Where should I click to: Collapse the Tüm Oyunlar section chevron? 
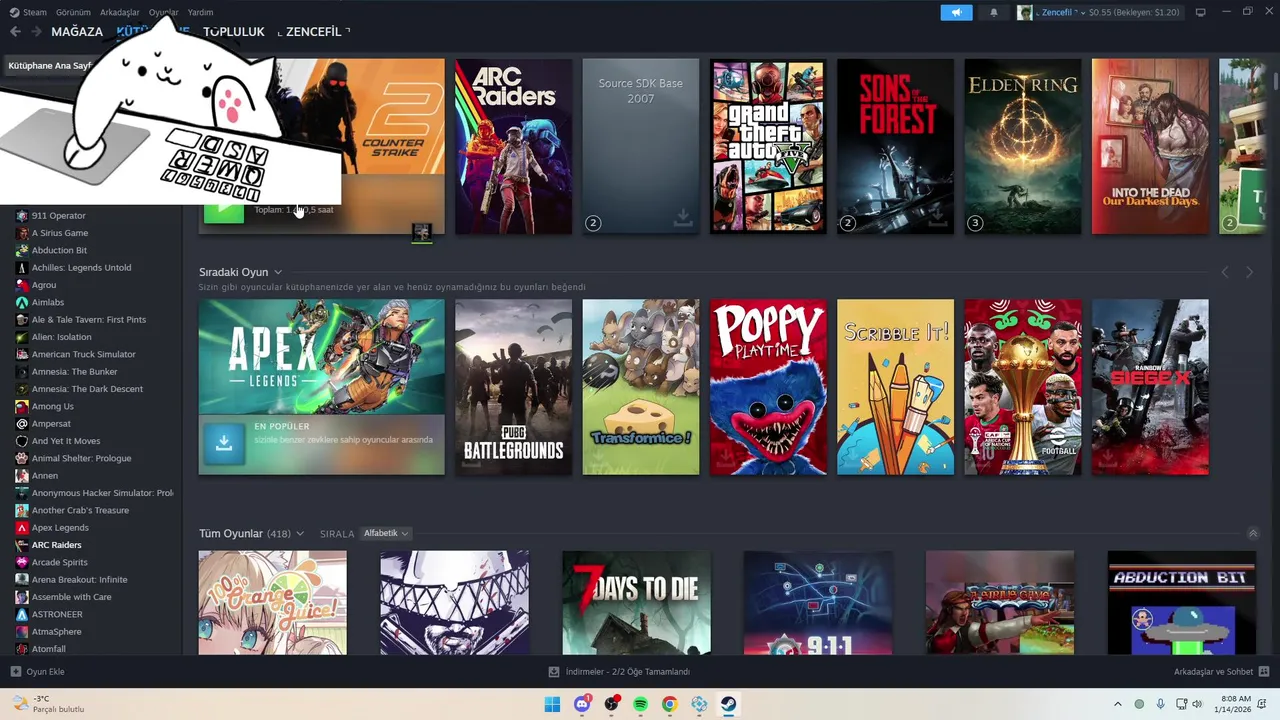(1253, 534)
